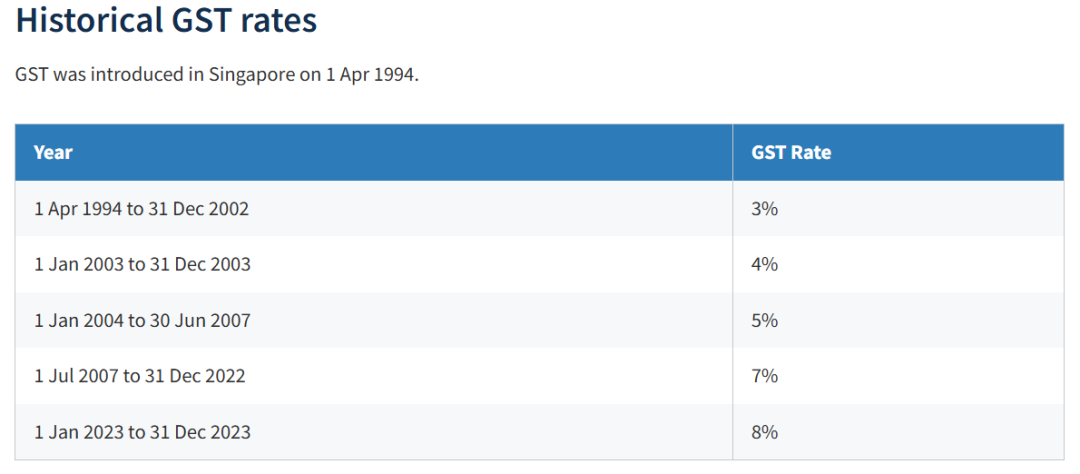The height and width of the screenshot is (474, 1080).
Task: Click the word Rate in the table header
Action: [x=811, y=152]
